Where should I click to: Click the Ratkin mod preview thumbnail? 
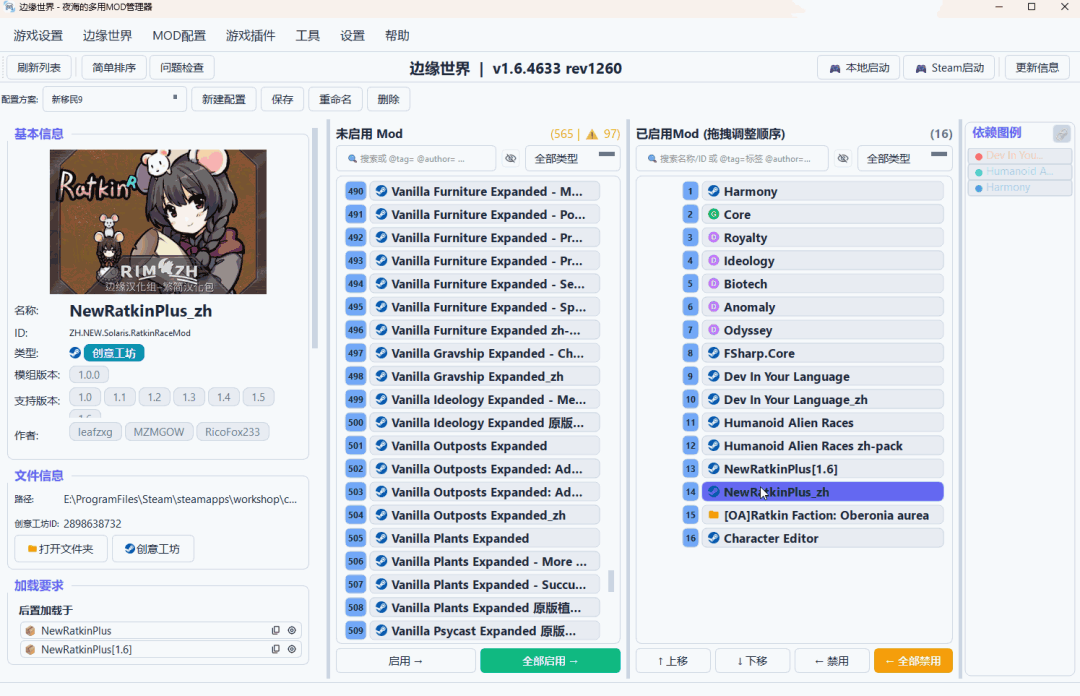(x=158, y=222)
